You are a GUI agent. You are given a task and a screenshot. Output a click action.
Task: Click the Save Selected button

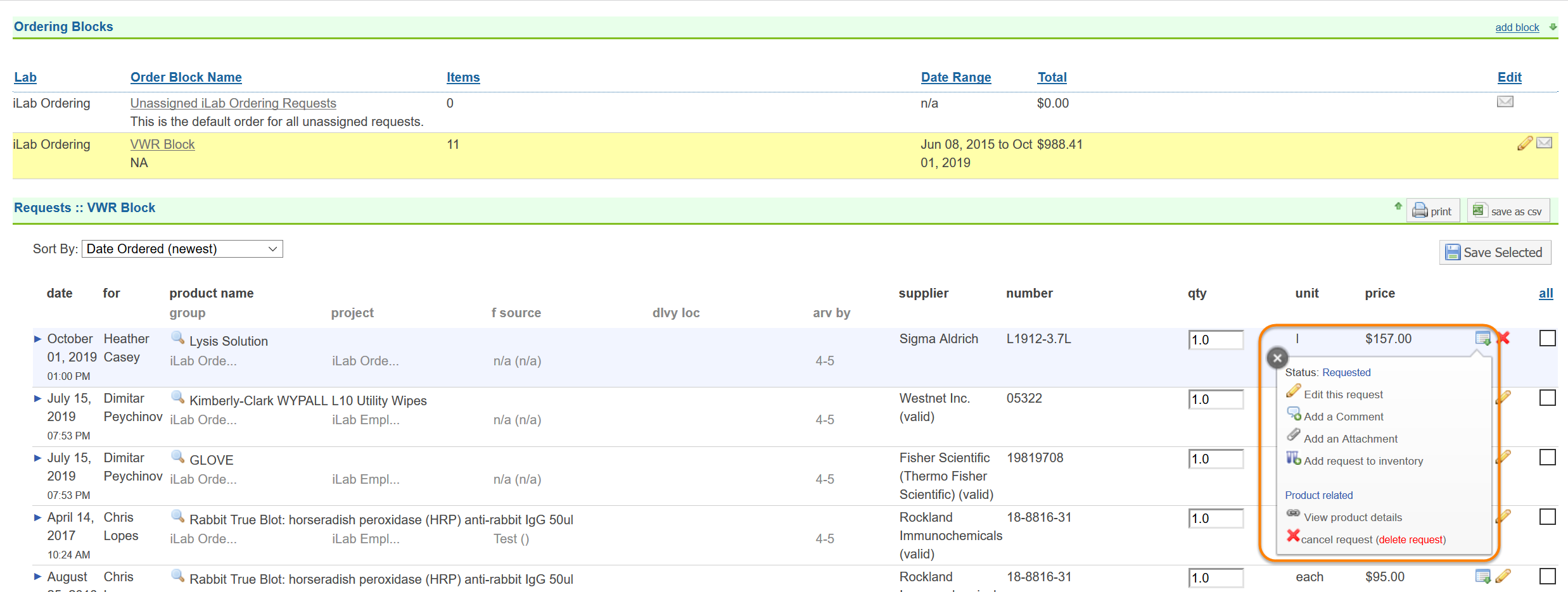1494,253
